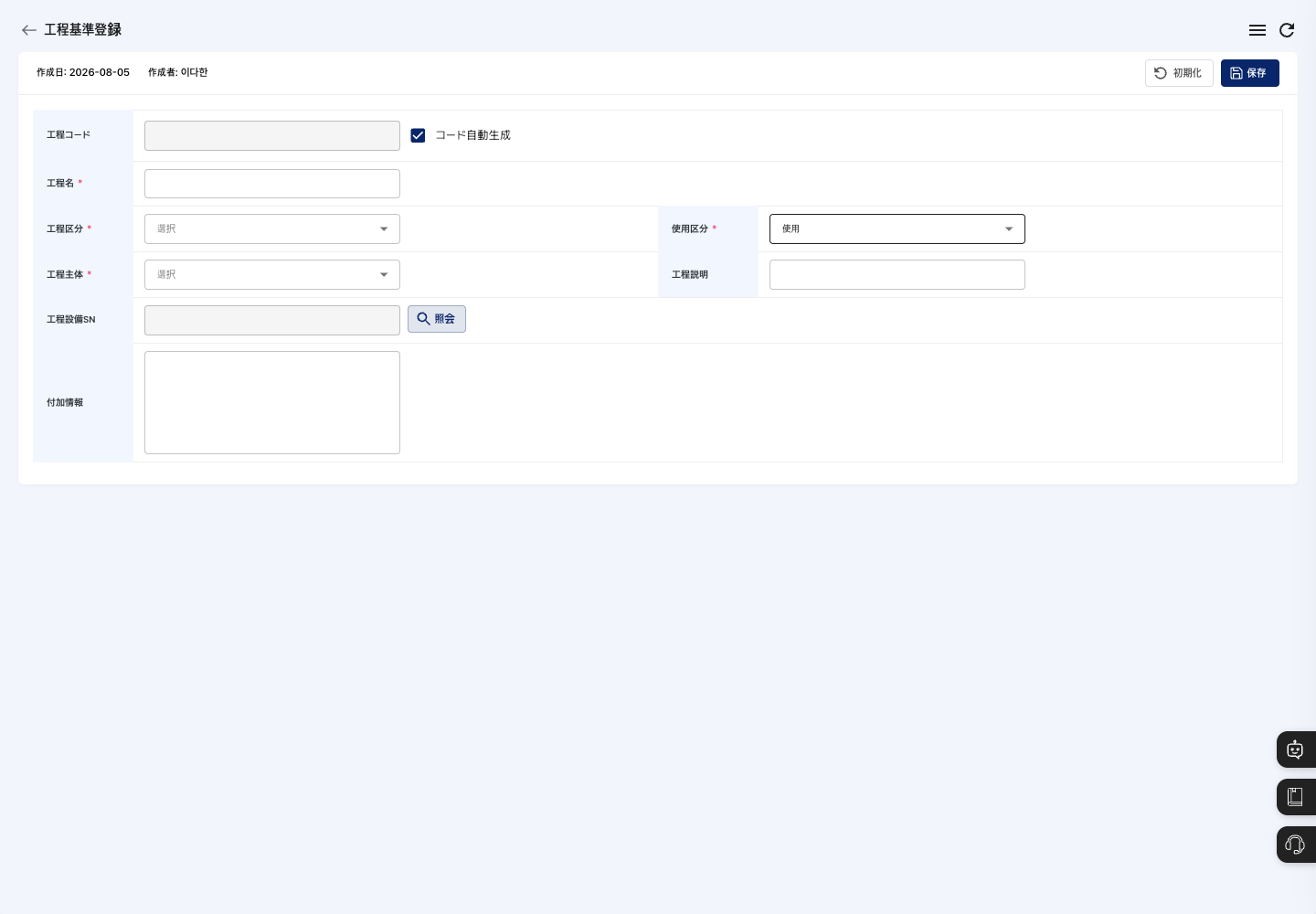Click the 作成日: 2026-08-05 text

(83, 72)
